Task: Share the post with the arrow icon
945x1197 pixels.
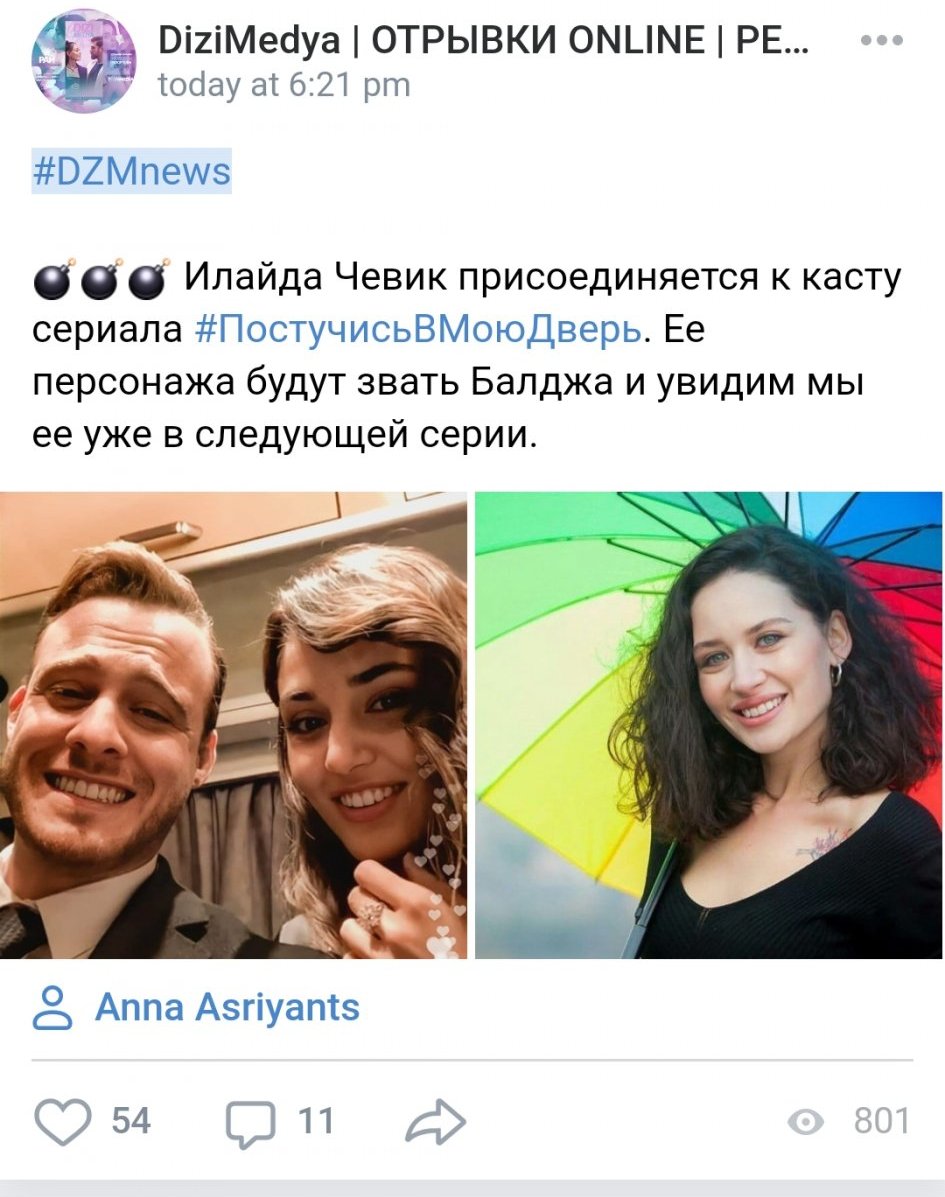Action: pos(436,1122)
